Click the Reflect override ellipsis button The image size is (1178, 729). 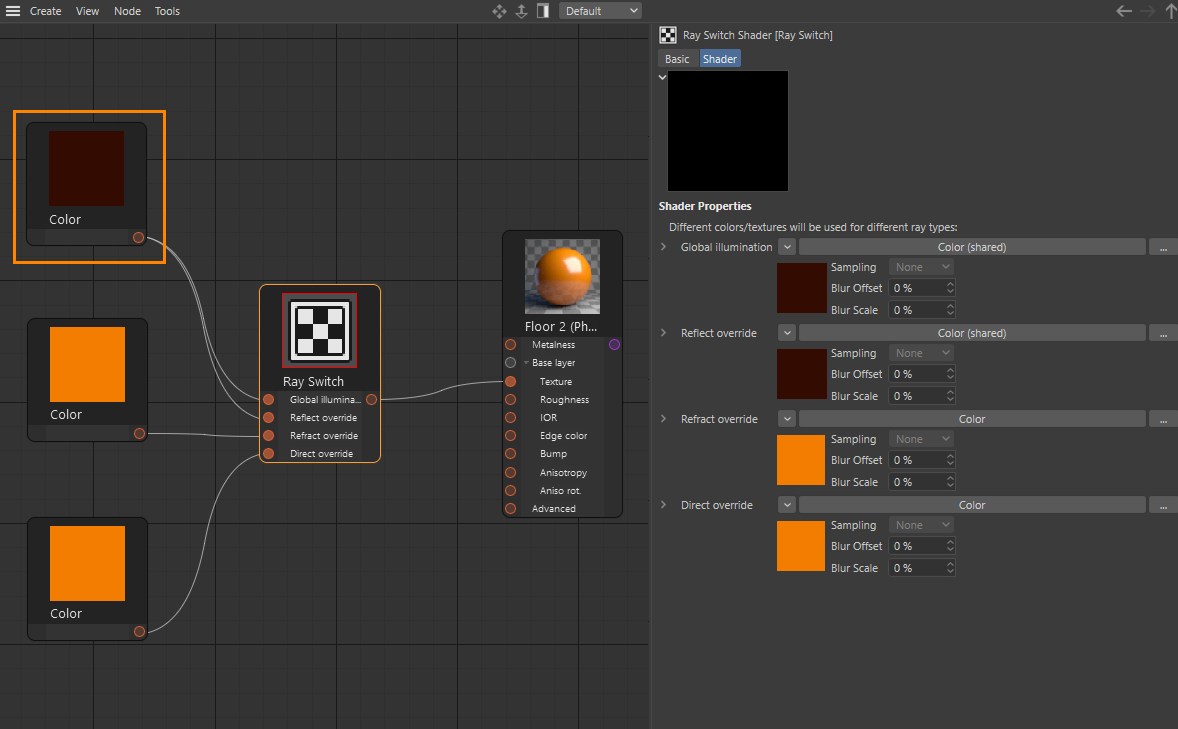tap(1163, 332)
